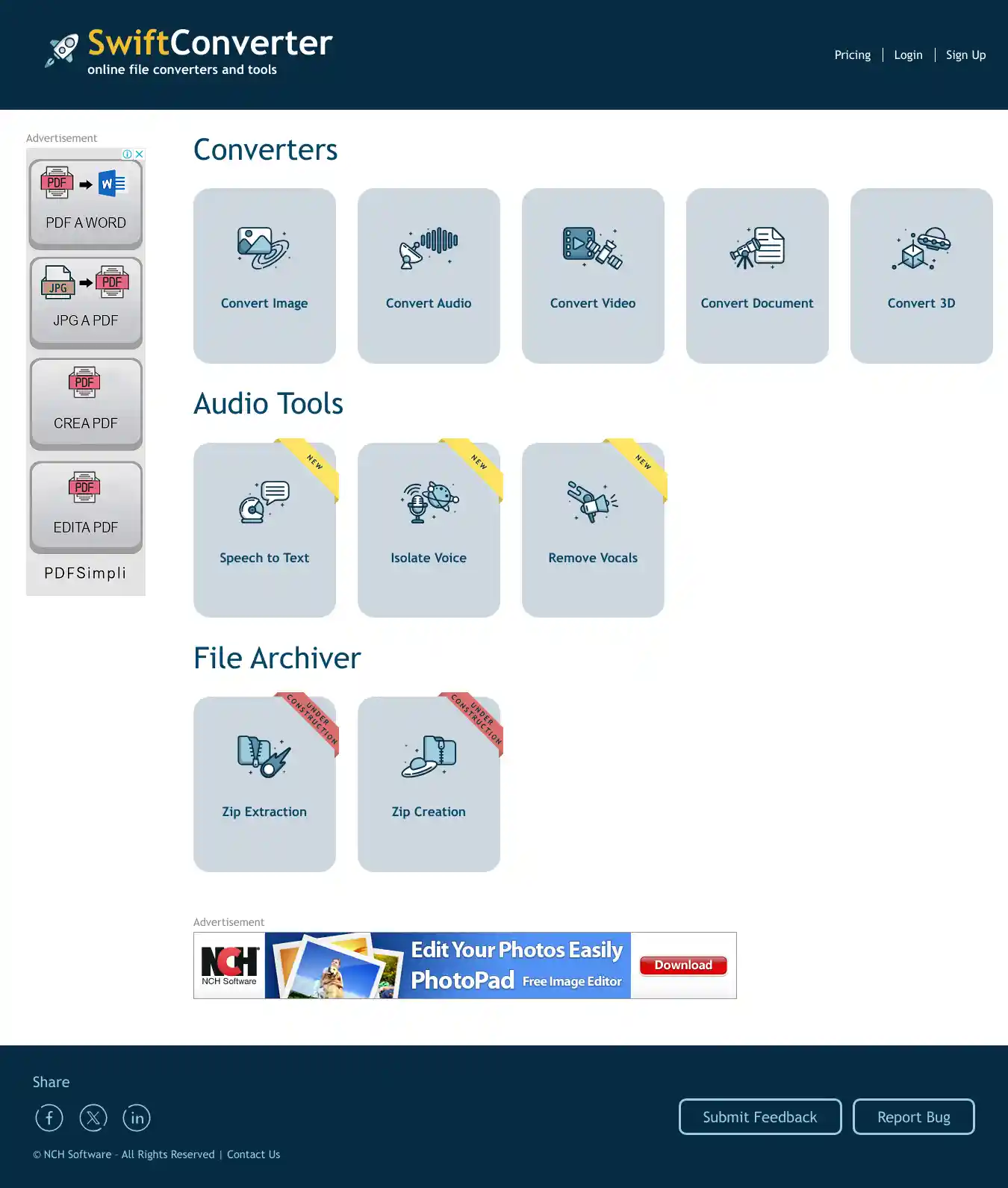This screenshot has height=1188, width=1008.
Task: Open the Contact Us footer link
Action: (253, 1154)
